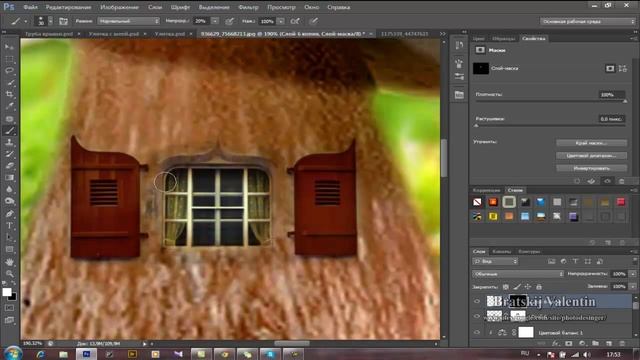Switch to the Коррекция tab
Viewport: 640px width, 360px height.
tap(487, 190)
